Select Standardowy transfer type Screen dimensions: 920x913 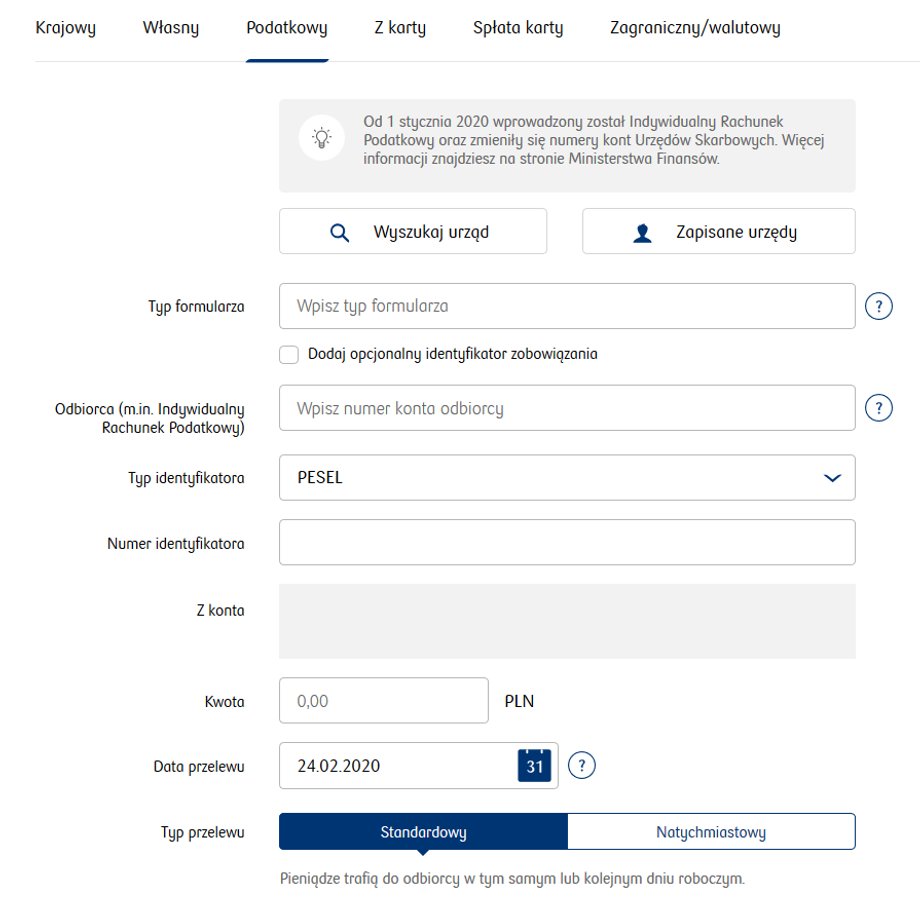pyautogui.click(x=424, y=831)
